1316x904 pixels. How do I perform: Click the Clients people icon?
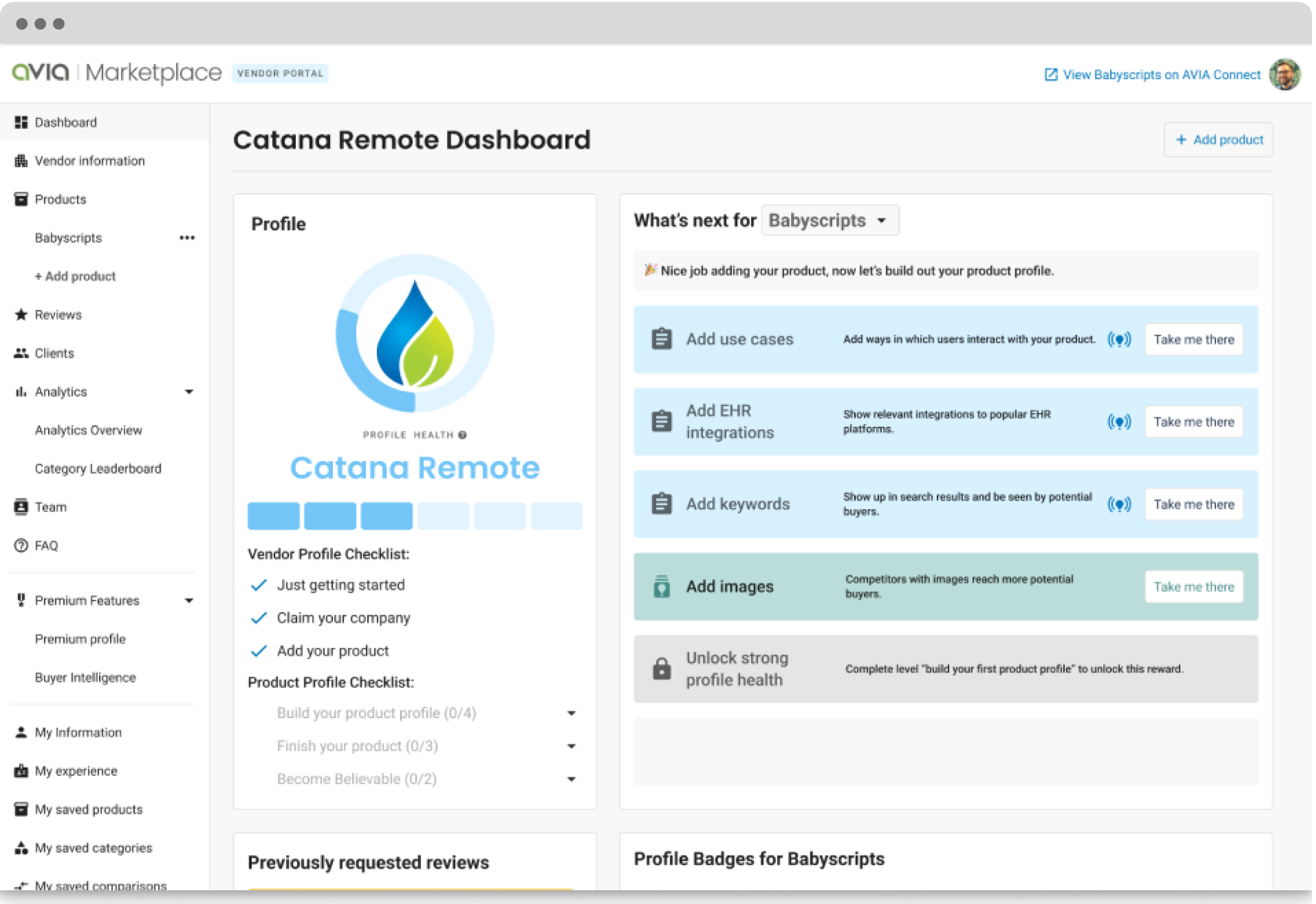coord(21,353)
